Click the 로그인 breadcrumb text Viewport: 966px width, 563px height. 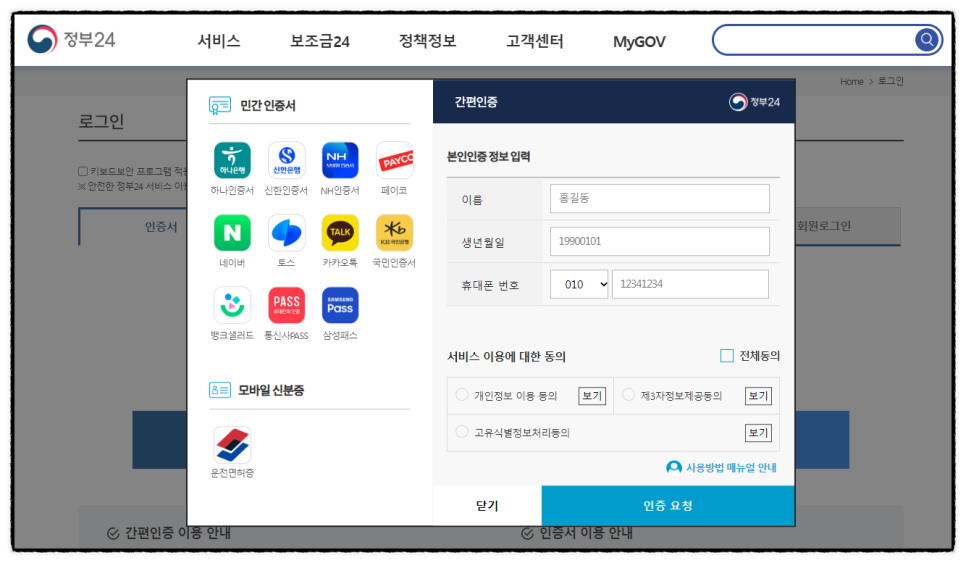coord(890,81)
